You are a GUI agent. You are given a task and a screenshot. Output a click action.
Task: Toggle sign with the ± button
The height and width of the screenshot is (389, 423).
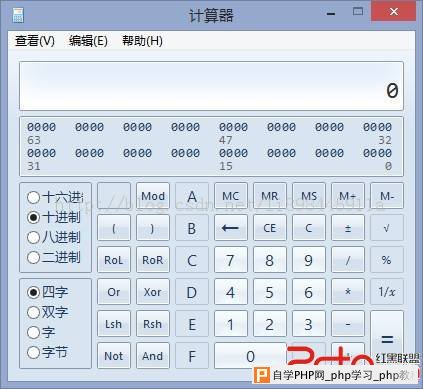(x=348, y=228)
